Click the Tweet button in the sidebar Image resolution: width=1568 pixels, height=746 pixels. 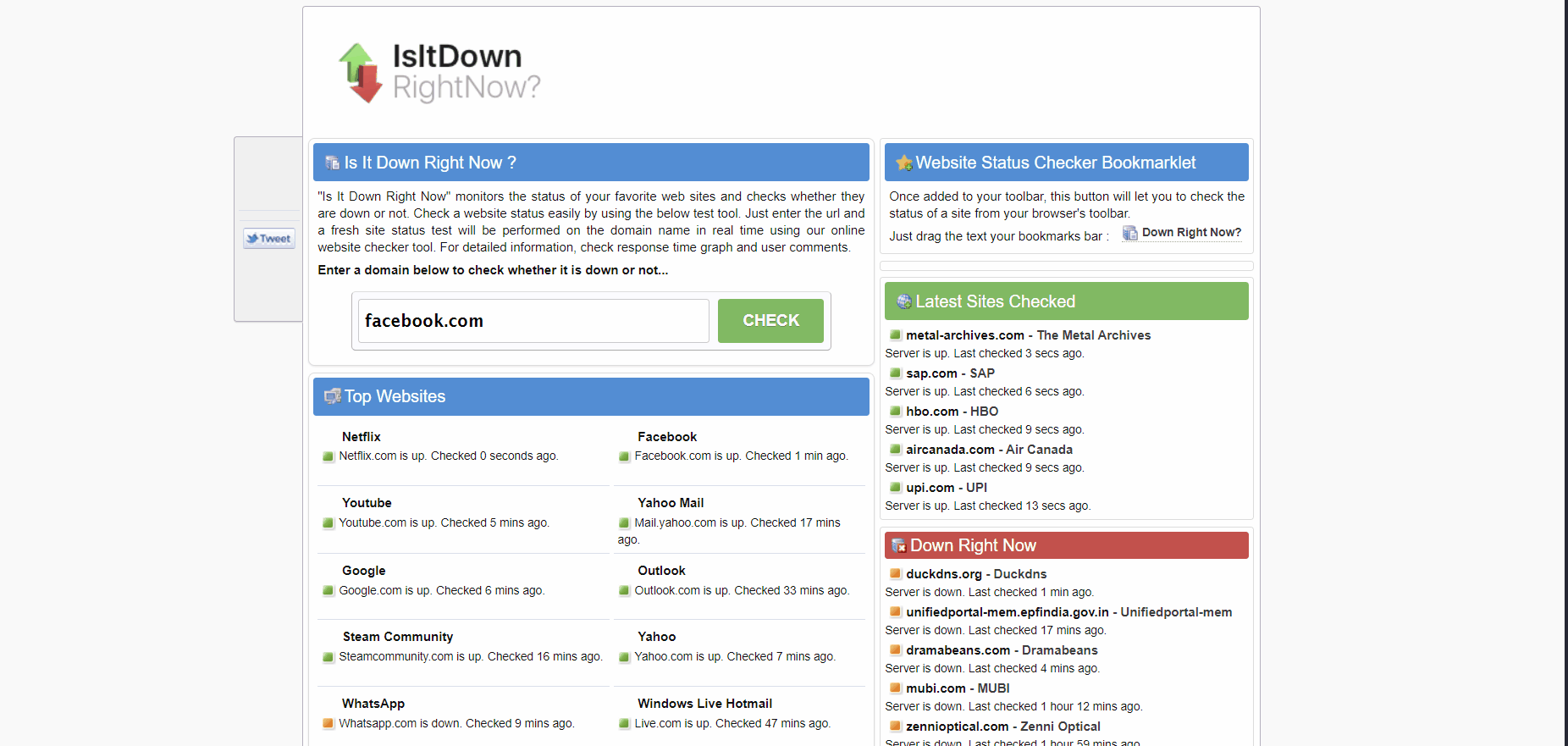click(x=269, y=239)
